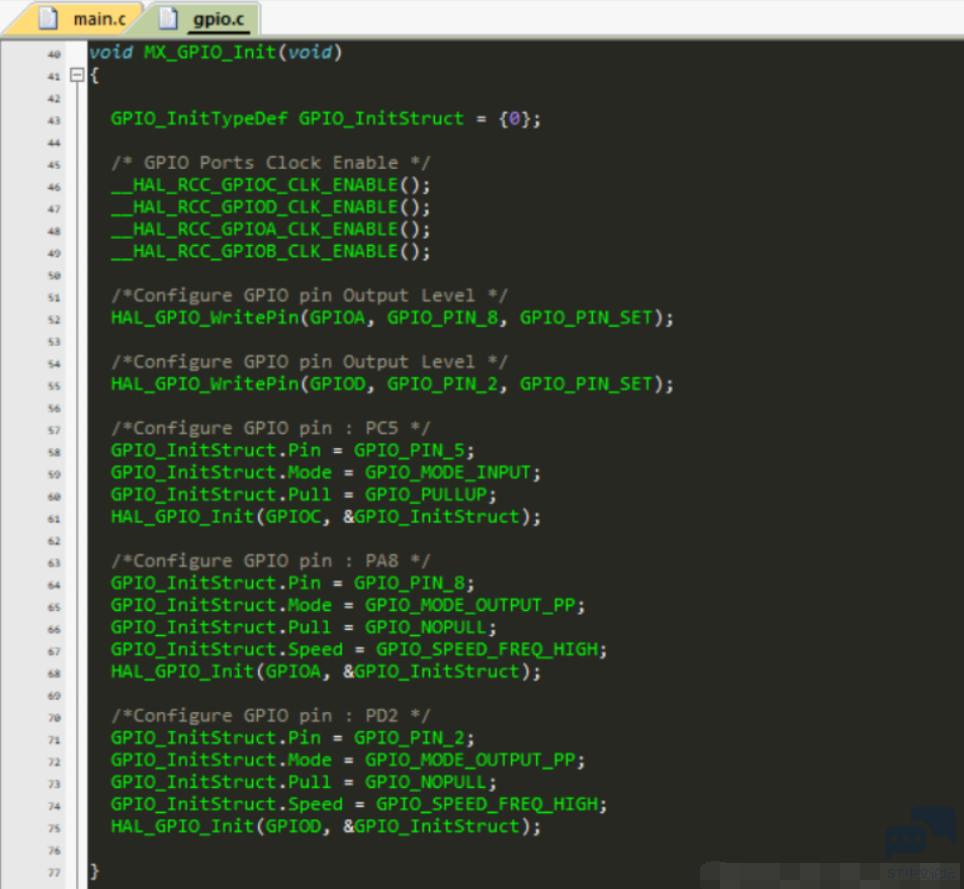Click 'HAL_GPIO_Init(GPIOA, &GPIO_InitStruct);' line
The height and width of the screenshot is (889, 964).
[x=326, y=672]
